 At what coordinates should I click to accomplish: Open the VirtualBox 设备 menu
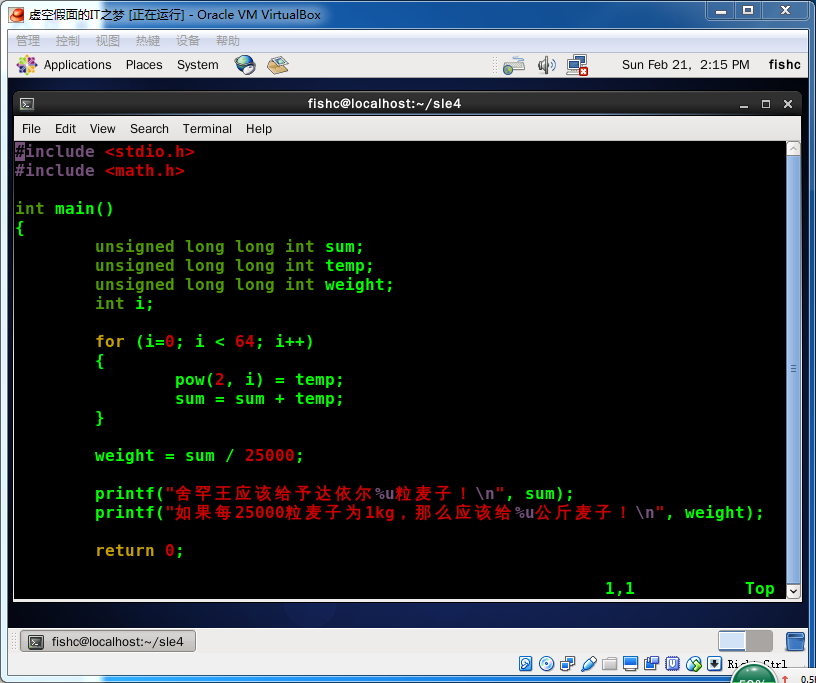click(188, 41)
